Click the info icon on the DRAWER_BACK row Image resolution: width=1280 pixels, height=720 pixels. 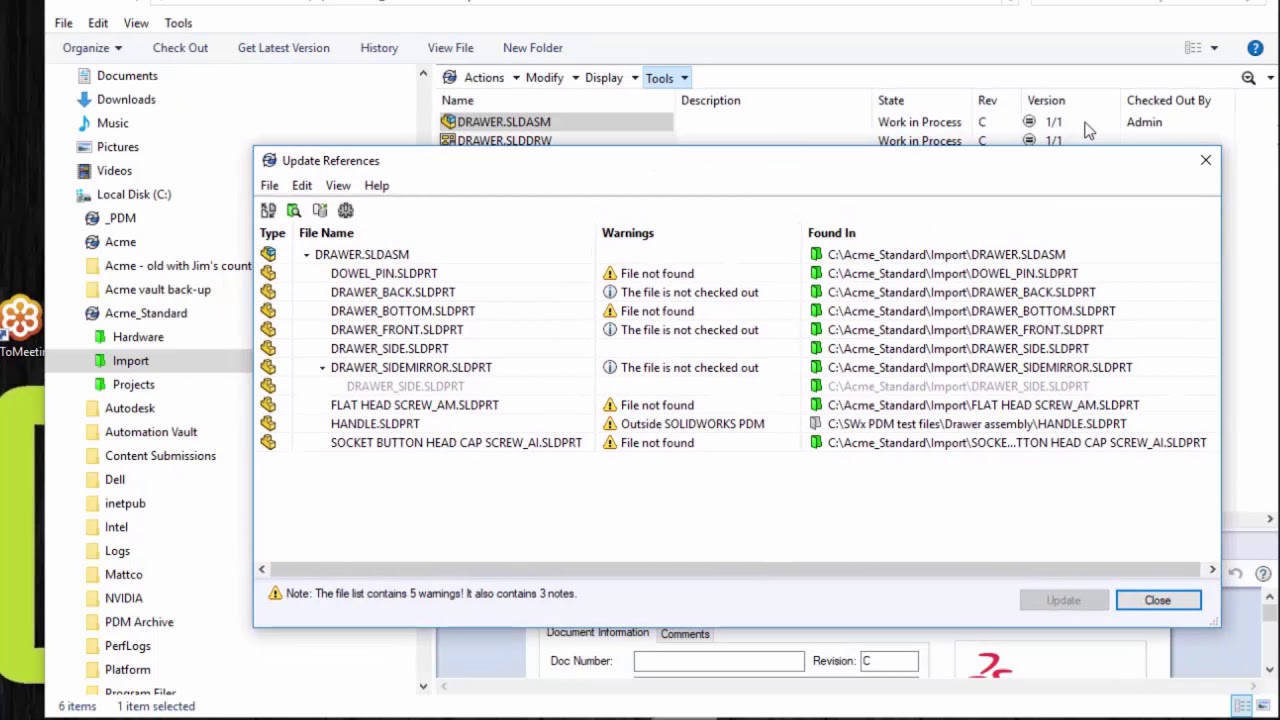[x=610, y=292]
